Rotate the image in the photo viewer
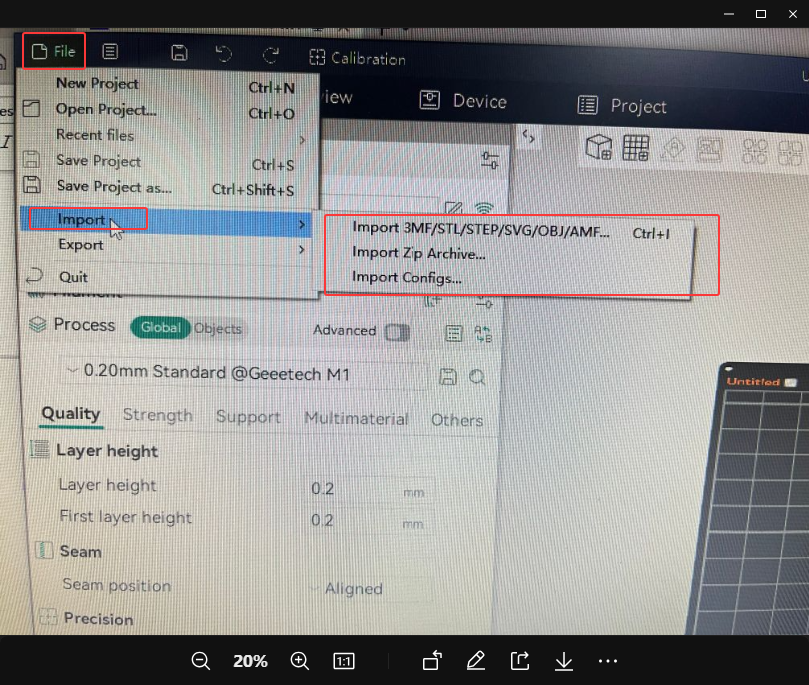This screenshot has height=685, width=809. [432, 661]
